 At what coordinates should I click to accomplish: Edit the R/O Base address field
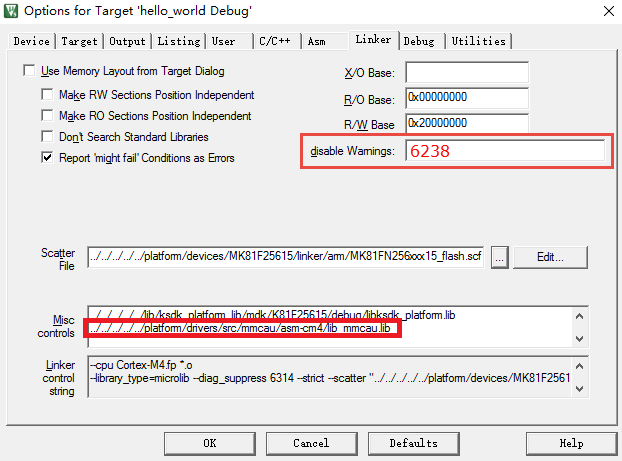pyautogui.click(x=467, y=98)
